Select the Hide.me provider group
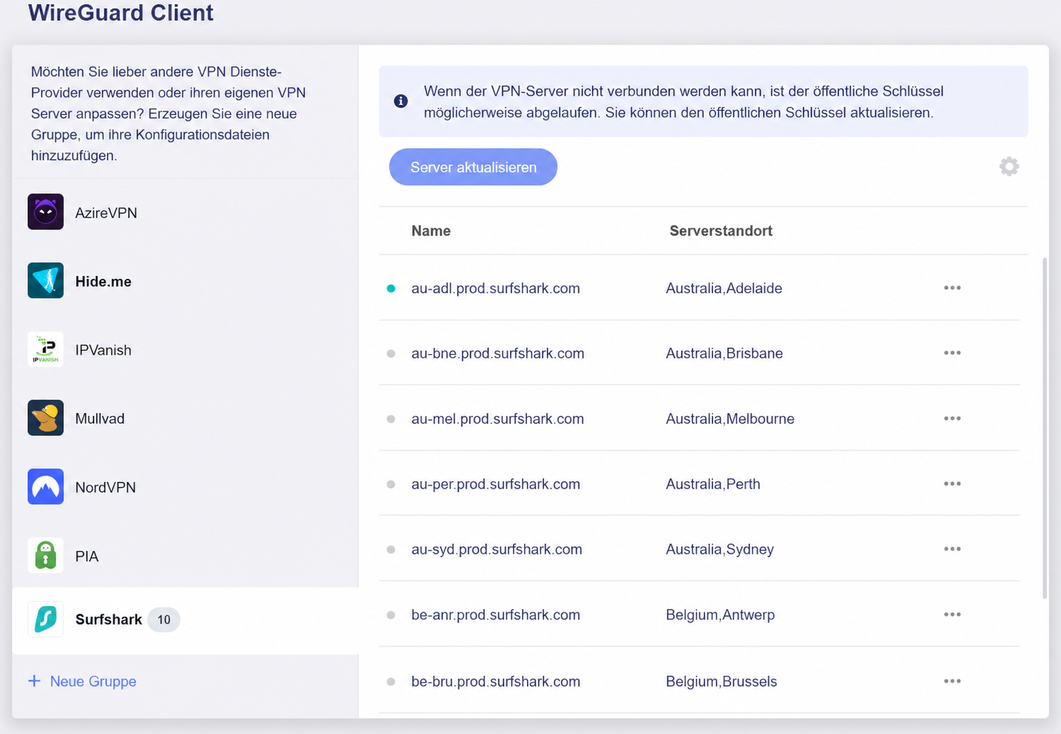This screenshot has width=1061, height=734. [185, 281]
